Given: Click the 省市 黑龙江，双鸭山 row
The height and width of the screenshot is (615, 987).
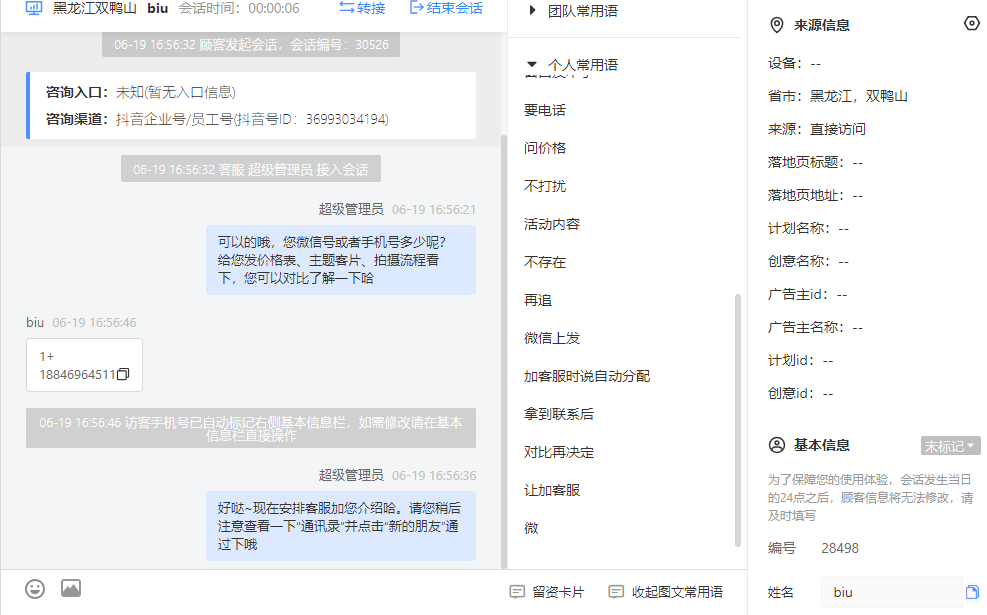Looking at the screenshot, I should coord(837,96).
